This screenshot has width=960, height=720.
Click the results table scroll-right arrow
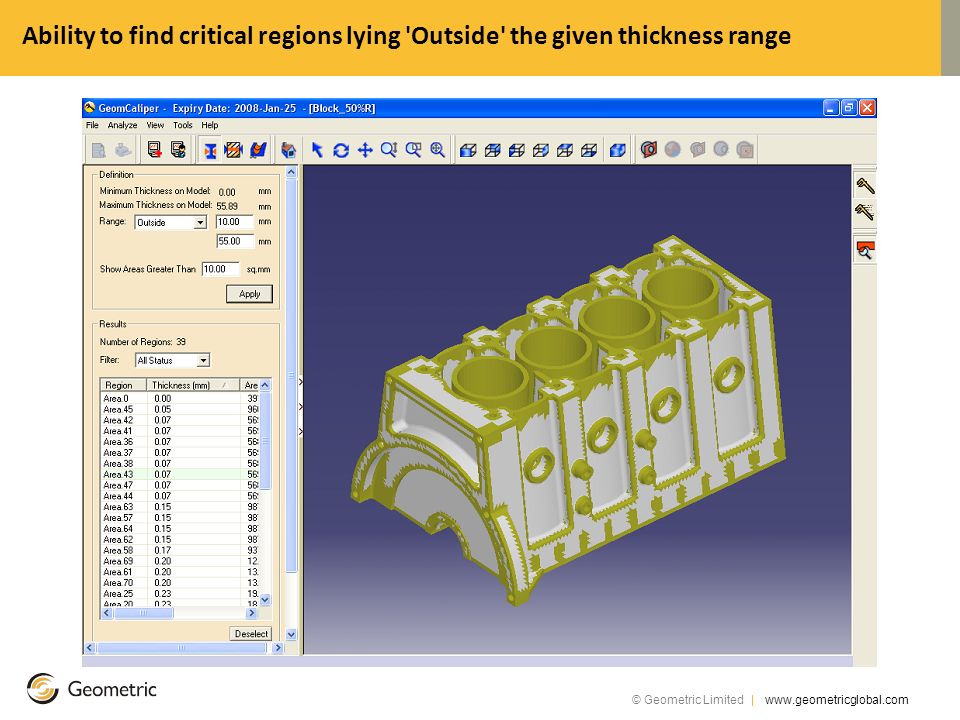pos(251,613)
